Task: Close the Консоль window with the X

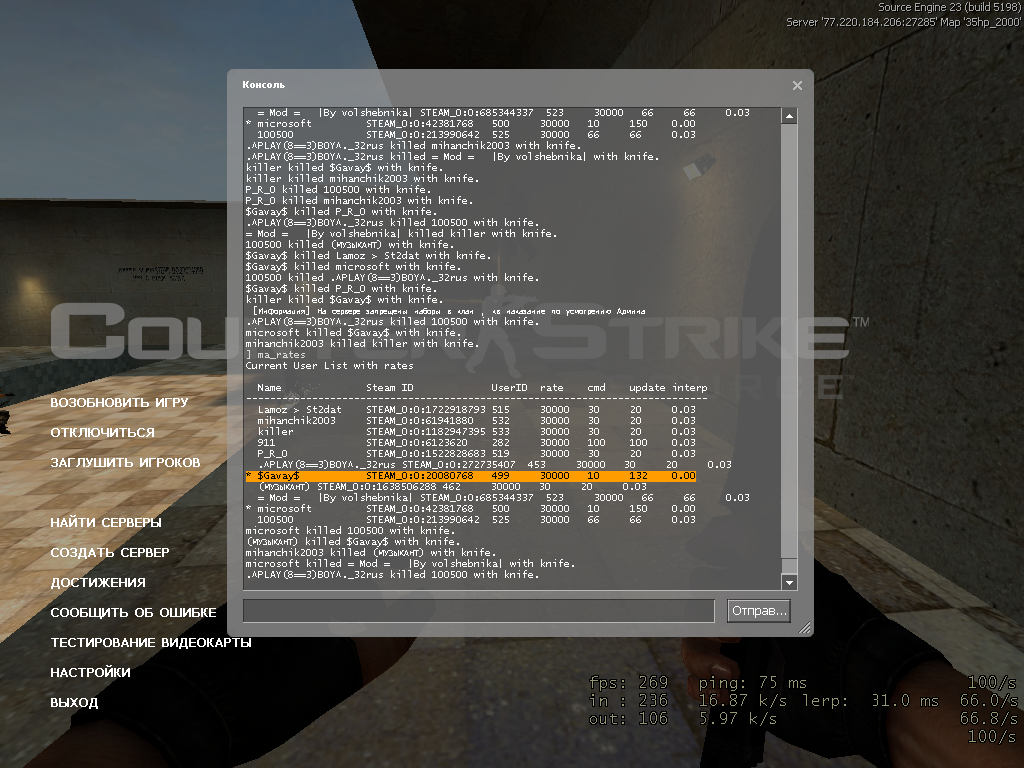Action: (797, 86)
